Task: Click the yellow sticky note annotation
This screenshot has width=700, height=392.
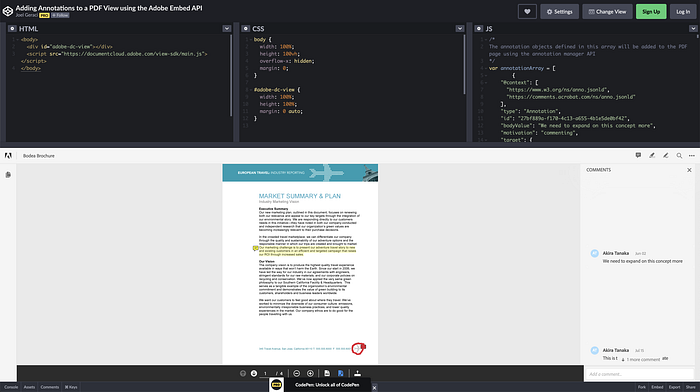Action: [255, 248]
